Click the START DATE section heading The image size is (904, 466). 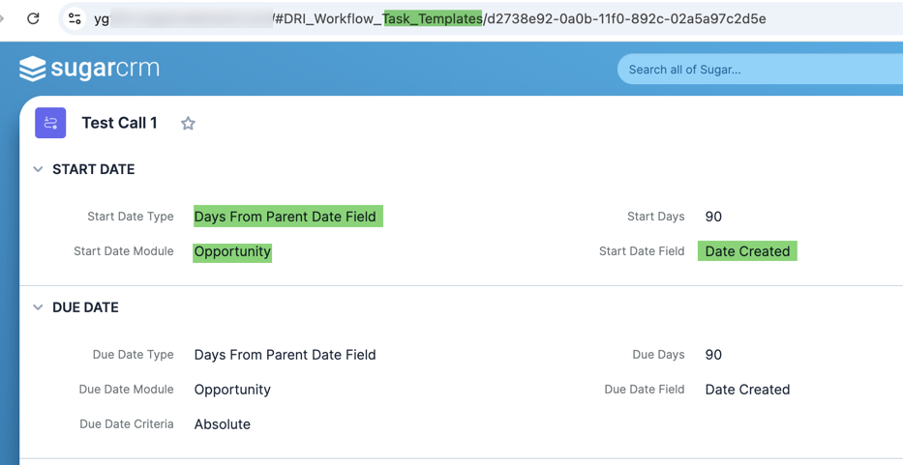pyautogui.click(x=93, y=170)
